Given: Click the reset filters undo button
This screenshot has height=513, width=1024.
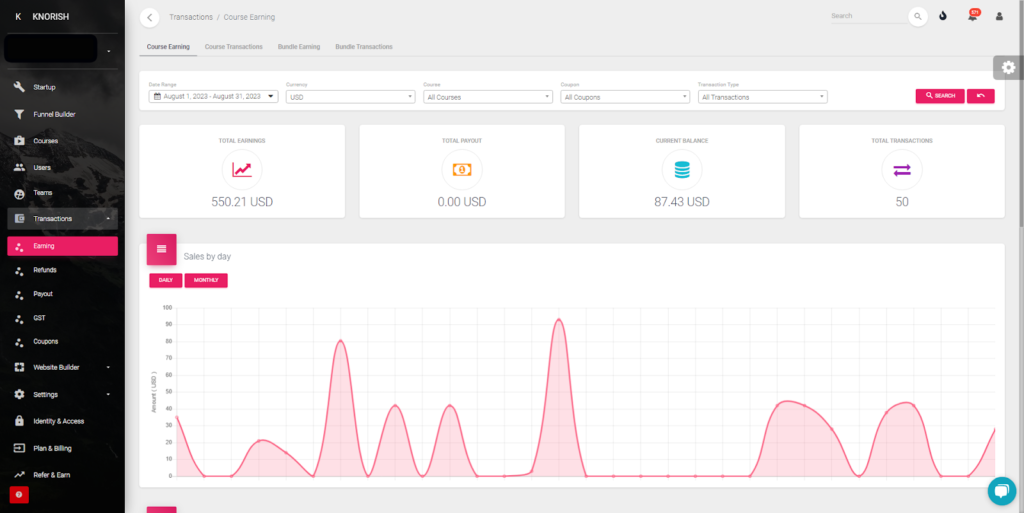Looking at the screenshot, I should pyautogui.click(x=980, y=96).
